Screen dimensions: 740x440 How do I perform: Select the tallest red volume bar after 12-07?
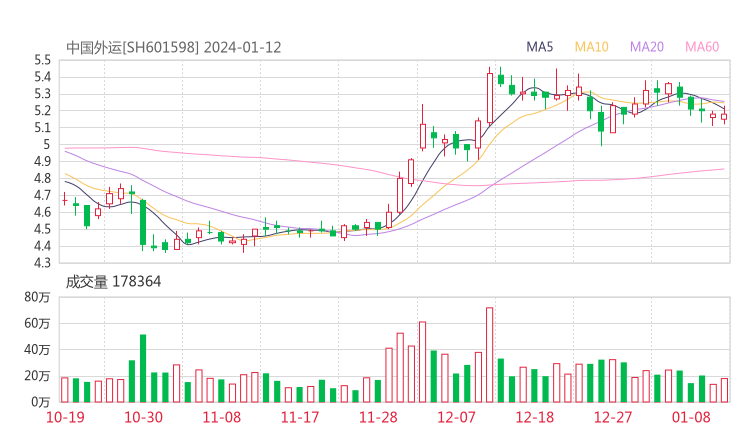(489, 355)
